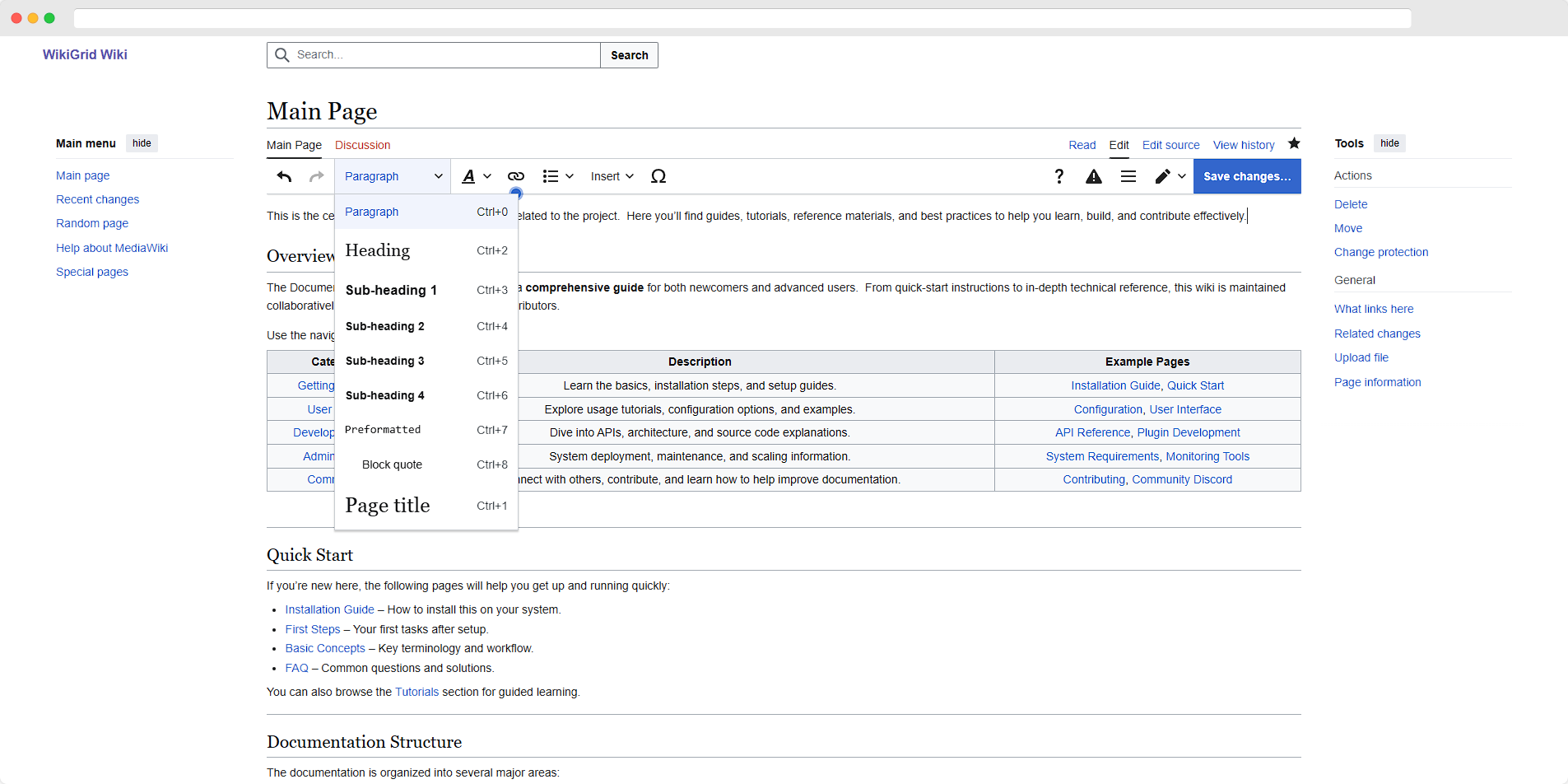Open the edit notices warning icon

pos(1093,176)
